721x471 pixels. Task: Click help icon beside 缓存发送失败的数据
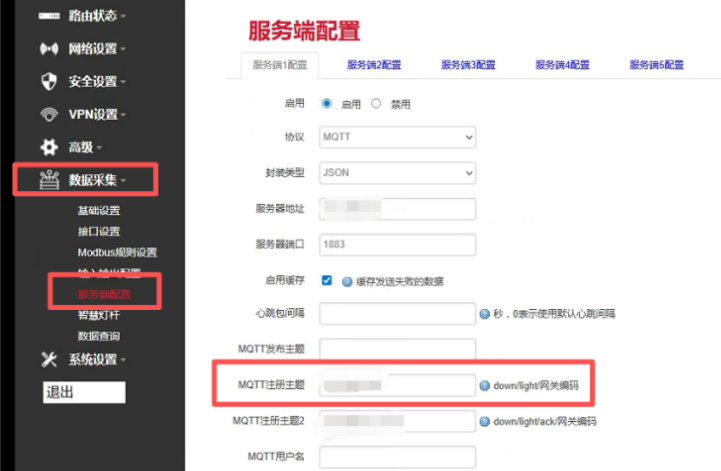tap(347, 281)
